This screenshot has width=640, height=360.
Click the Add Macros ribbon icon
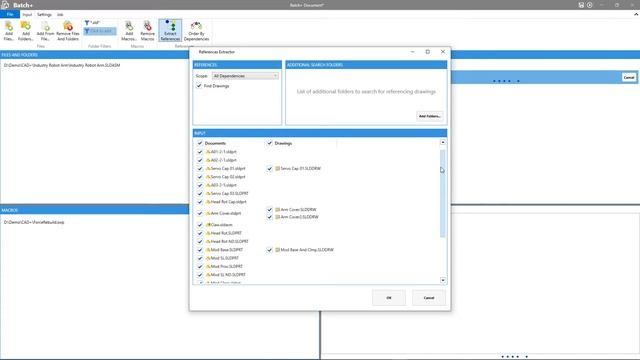click(x=129, y=27)
